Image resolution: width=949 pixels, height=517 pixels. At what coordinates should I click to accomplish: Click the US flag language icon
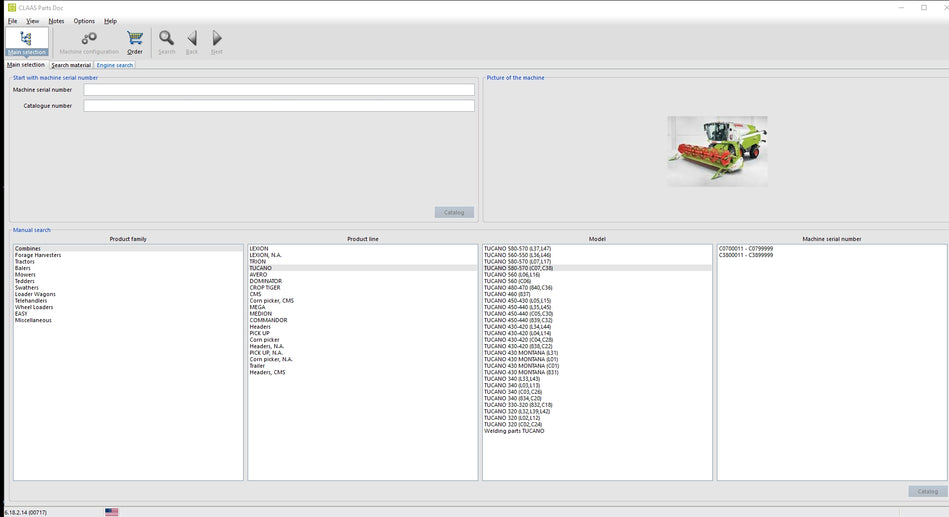pos(111,511)
